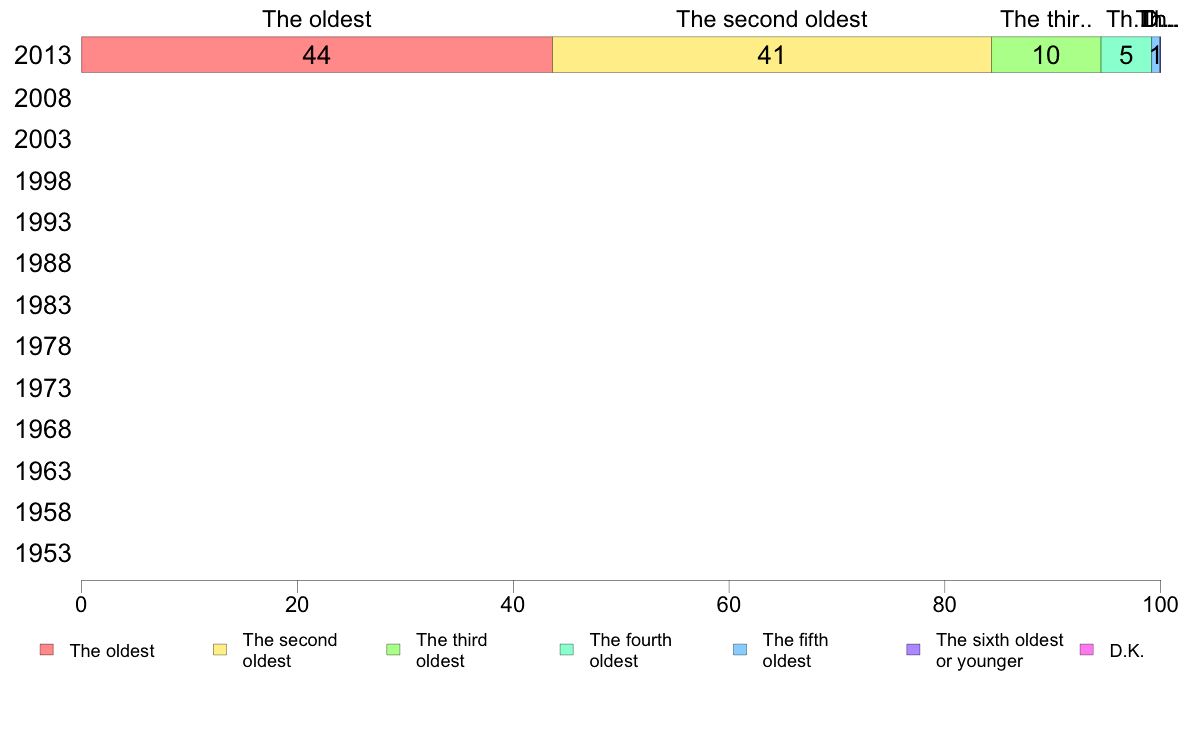Viewport: 1188px width, 736px height.
Task: Click the 1993 year label
Action: click(42, 222)
